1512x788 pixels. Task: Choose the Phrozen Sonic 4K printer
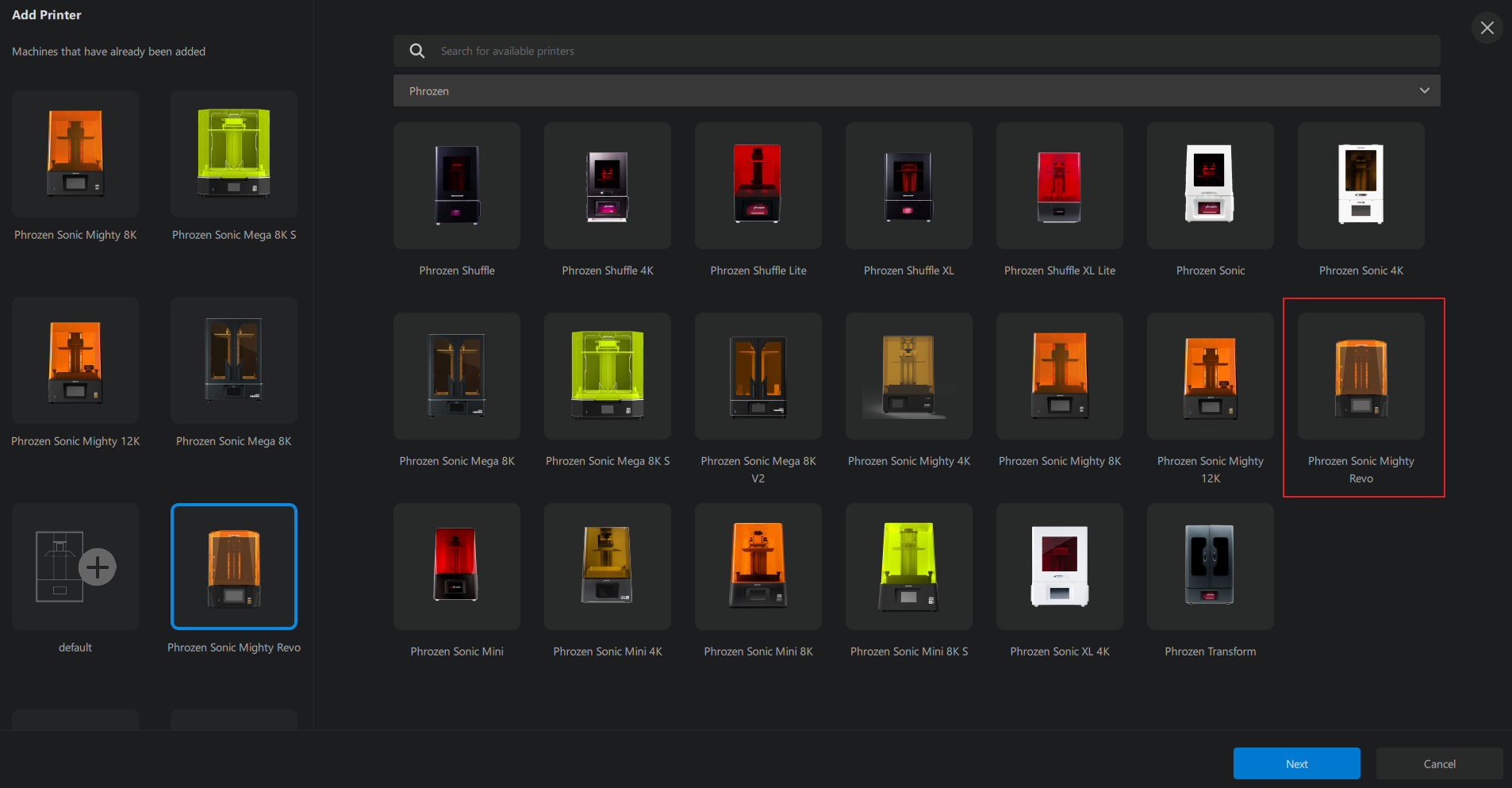[1360, 186]
